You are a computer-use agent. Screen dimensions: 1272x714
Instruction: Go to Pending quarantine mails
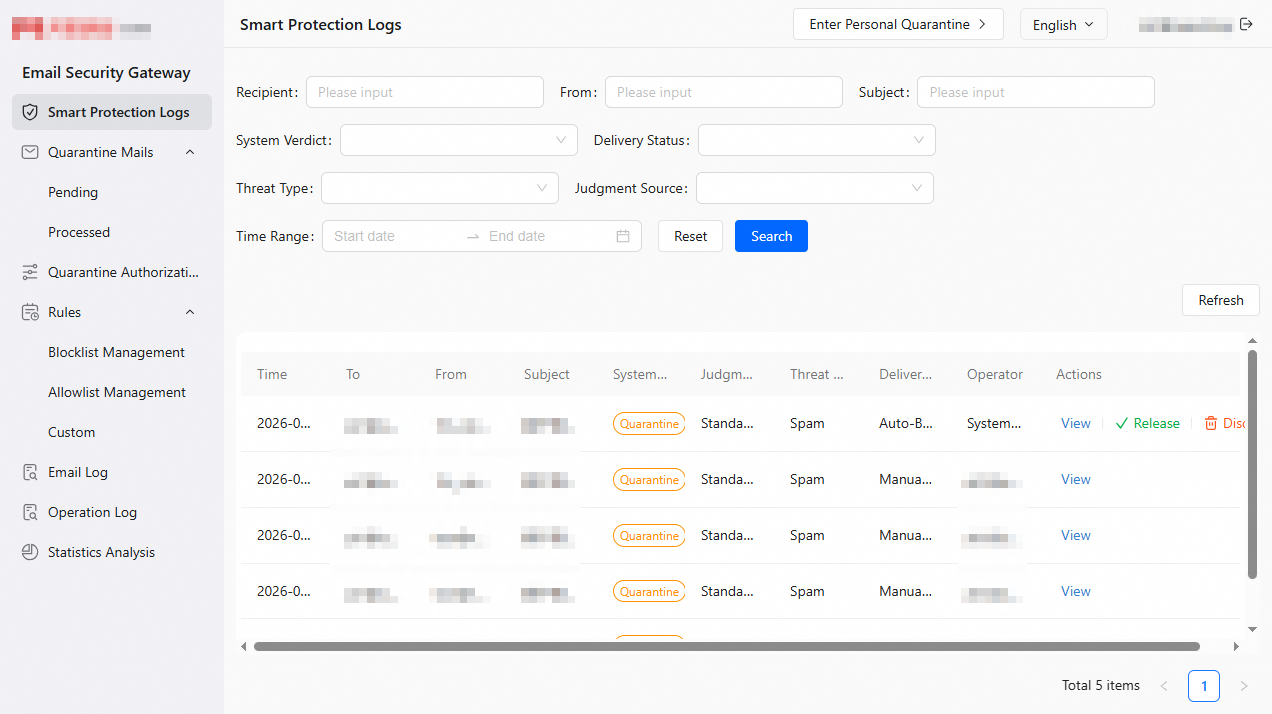click(x=73, y=192)
